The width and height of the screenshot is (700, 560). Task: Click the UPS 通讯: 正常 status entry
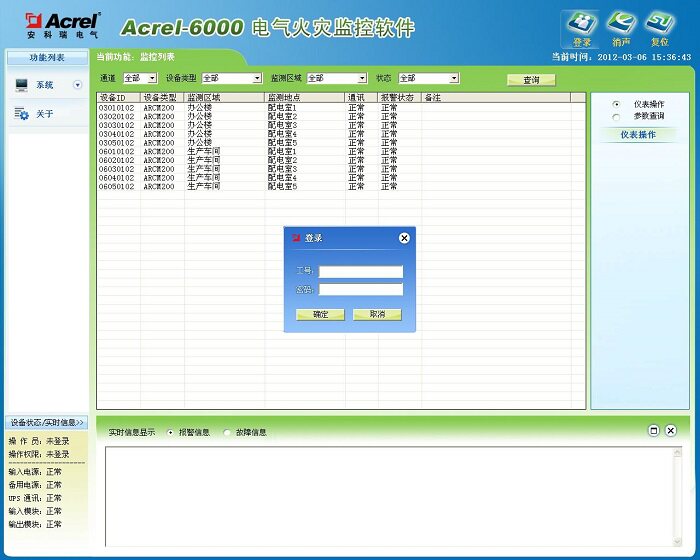pos(35,498)
